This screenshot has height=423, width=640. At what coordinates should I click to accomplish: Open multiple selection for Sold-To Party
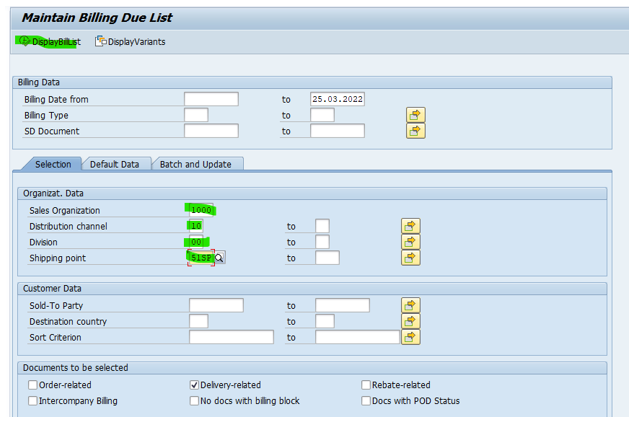411,305
